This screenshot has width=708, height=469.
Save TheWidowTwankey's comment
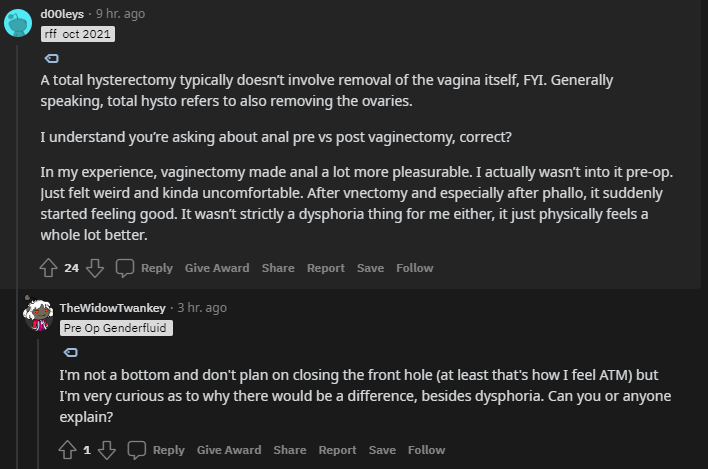382,450
